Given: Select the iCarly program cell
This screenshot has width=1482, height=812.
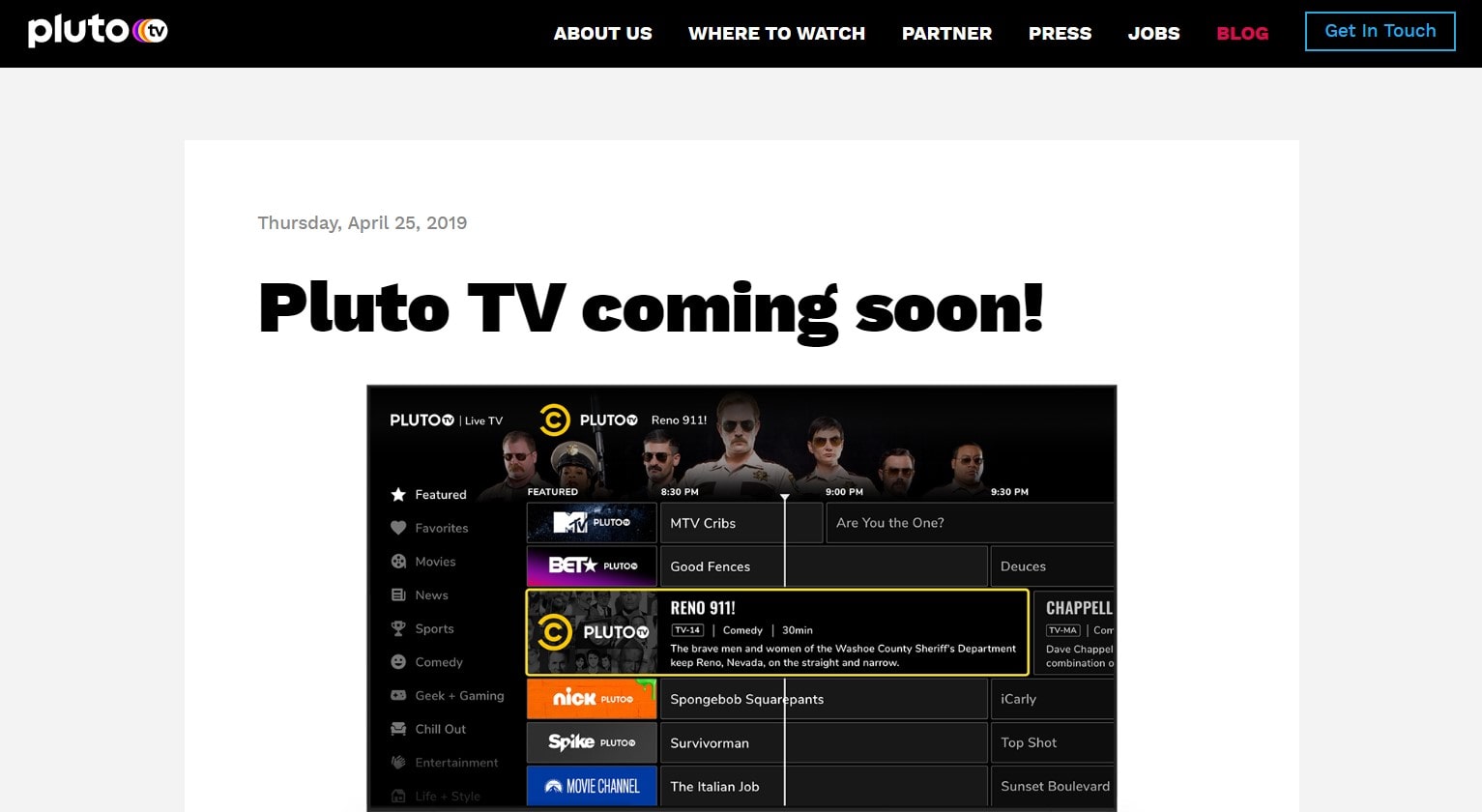Looking at the screenshot, I should 1052,699.
